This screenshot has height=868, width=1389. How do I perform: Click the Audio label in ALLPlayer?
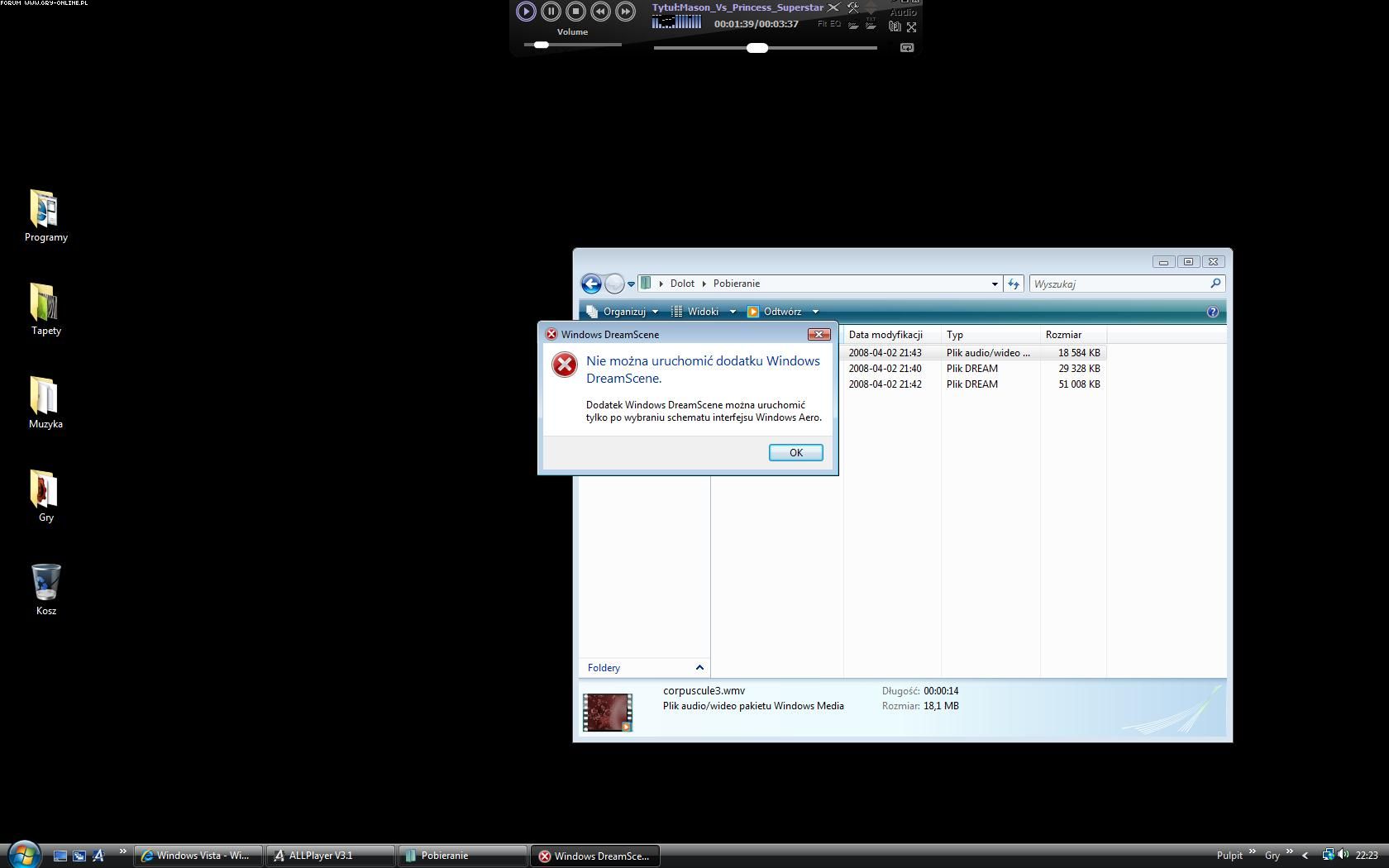(x=903, y=12)
